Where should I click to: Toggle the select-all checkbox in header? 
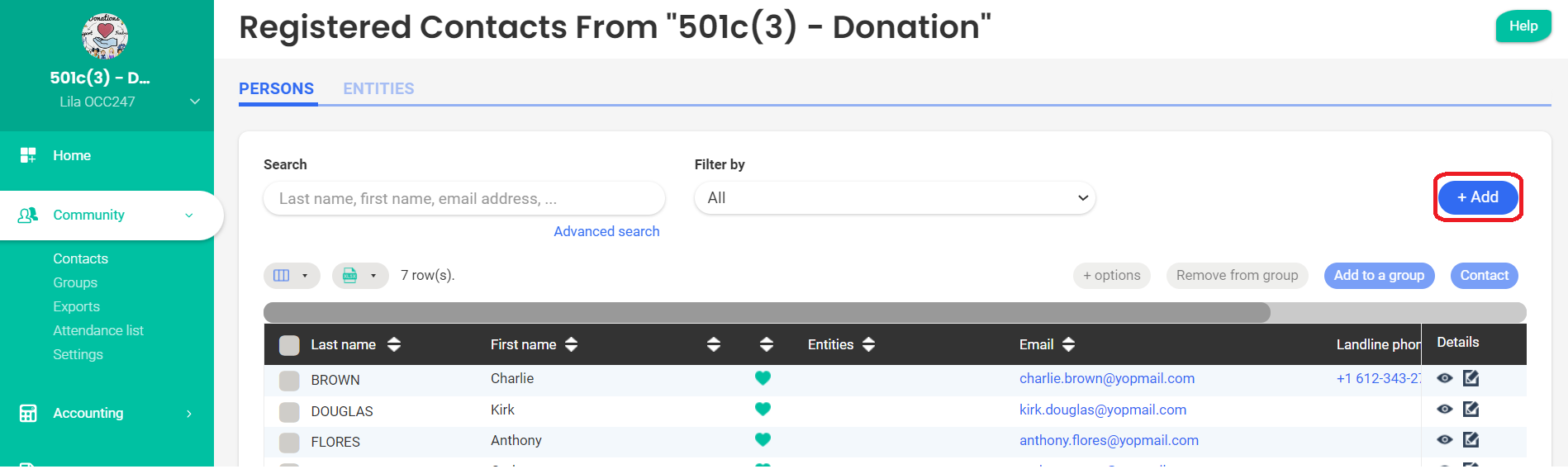289,345
